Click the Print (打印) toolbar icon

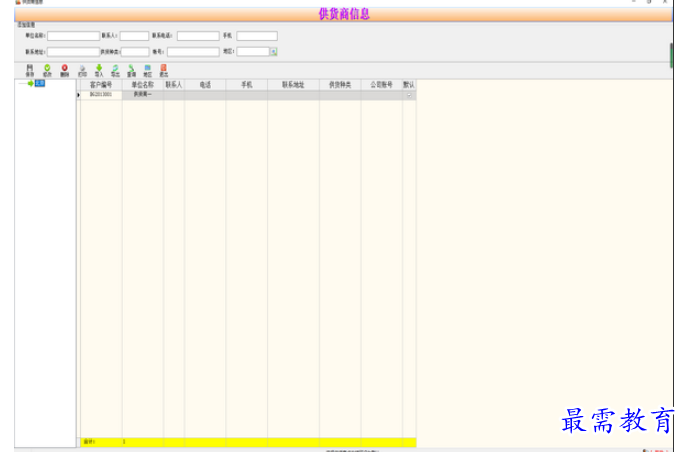coord(82,69)
